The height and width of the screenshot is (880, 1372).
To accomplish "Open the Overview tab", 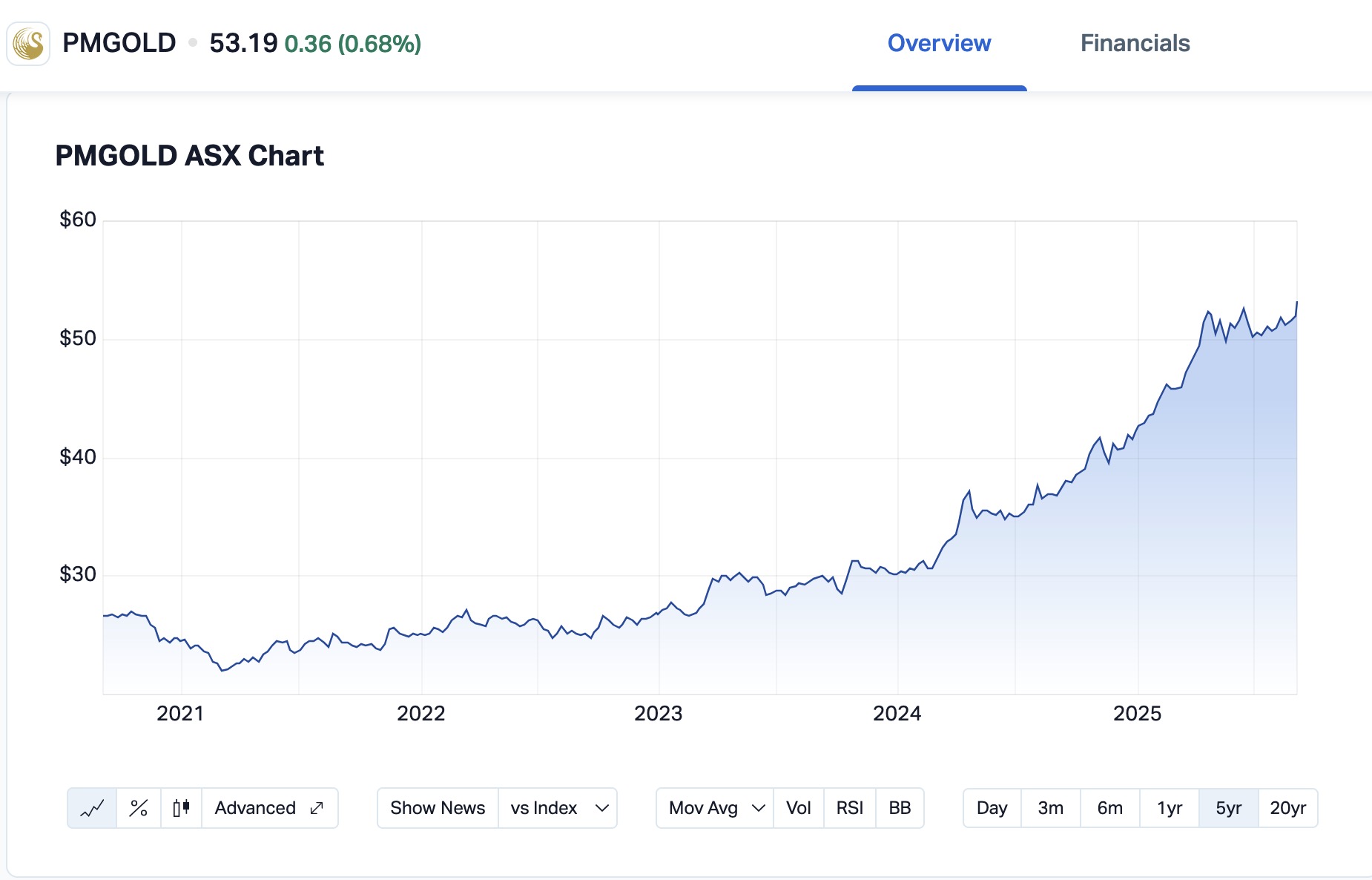I will (939, 44).
